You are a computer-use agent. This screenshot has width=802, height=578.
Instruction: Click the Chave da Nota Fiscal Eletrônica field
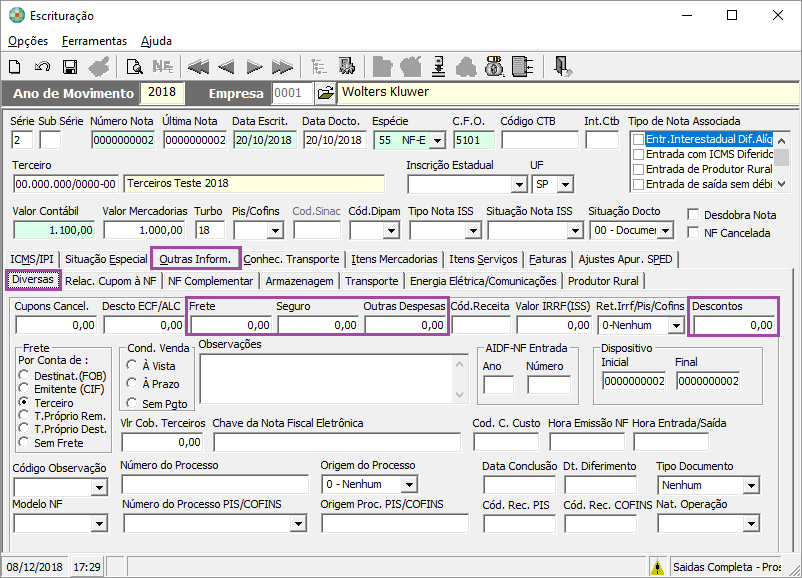tap(337, 442)
